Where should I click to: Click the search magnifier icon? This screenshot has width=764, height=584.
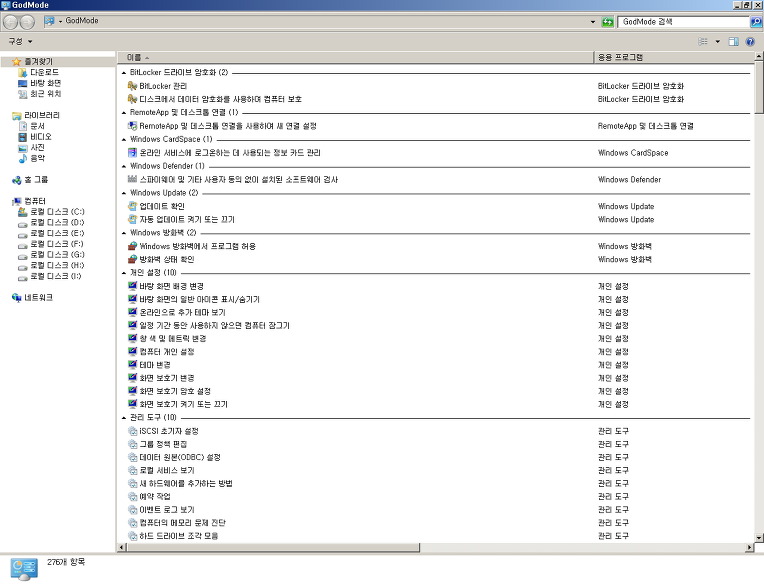pyautogui.click(x=756, y=22)
